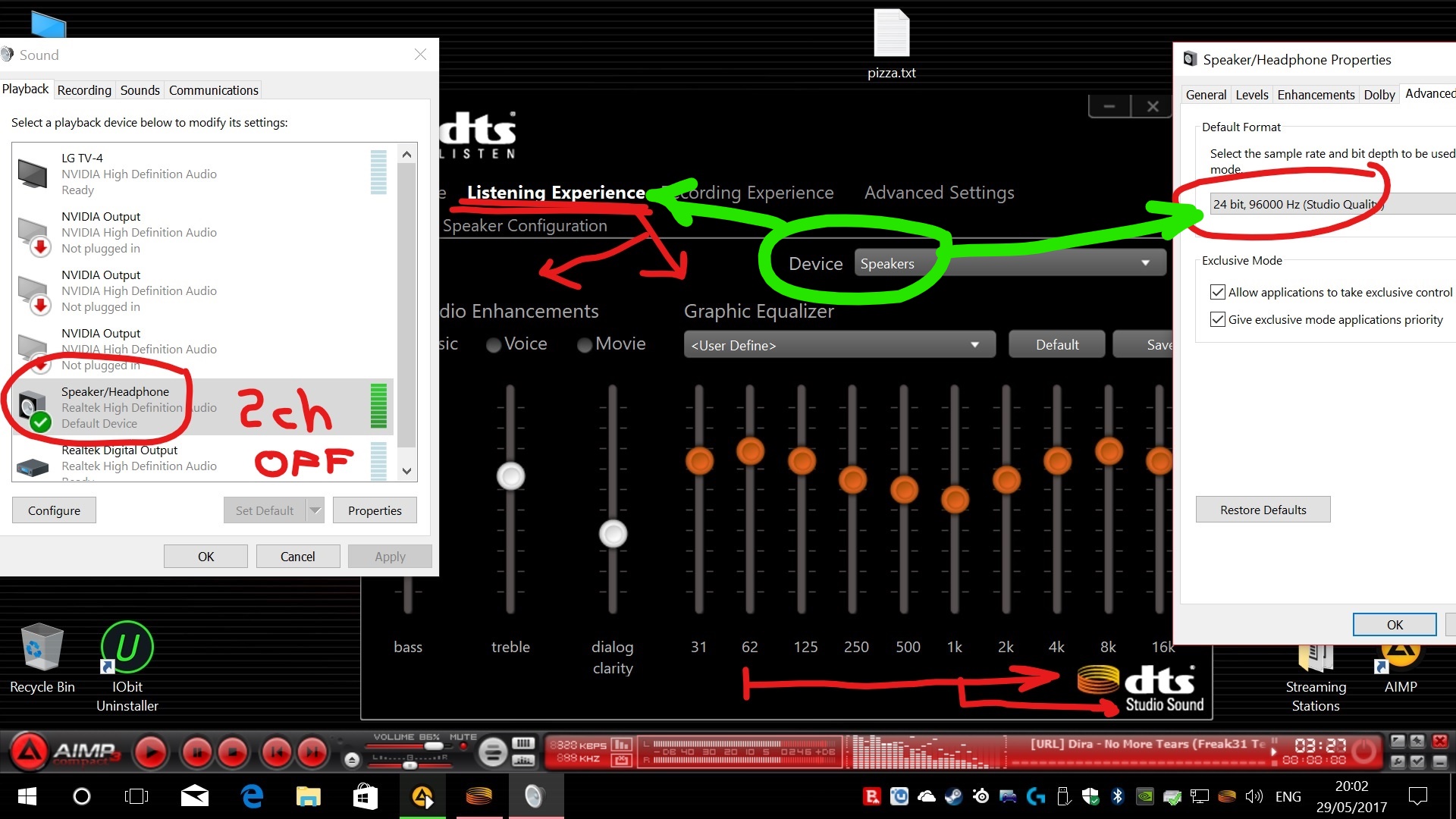Click the 1k equalizer slider knob
Image resolution: width=1456 pixels, height=819 pixels.
click(x=955, y=500)
